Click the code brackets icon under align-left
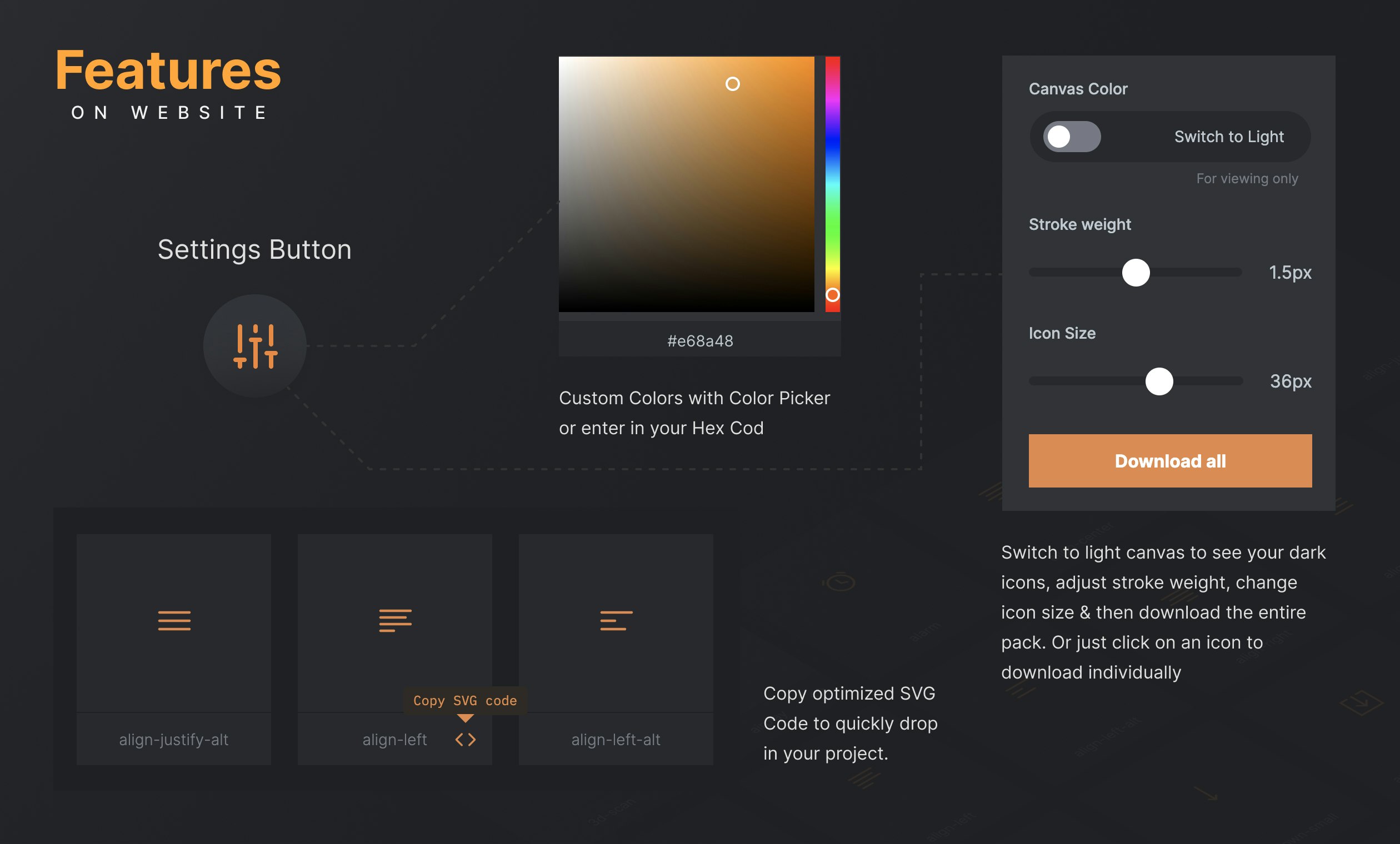This screenshot has width=1400, height=844. [x=465, y=739]
